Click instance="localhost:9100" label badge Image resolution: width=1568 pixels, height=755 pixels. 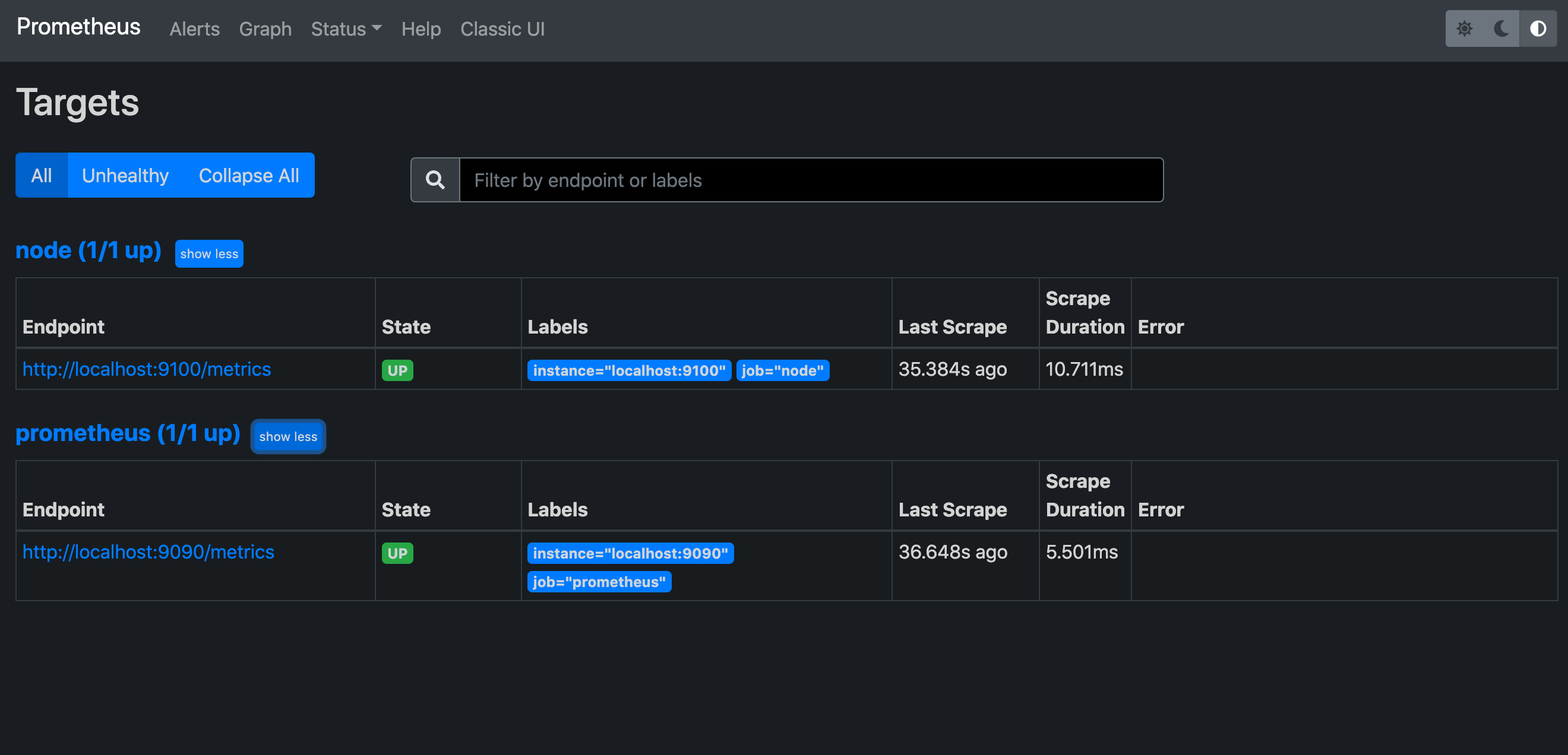pyautogui.click(x=629, y=370)
